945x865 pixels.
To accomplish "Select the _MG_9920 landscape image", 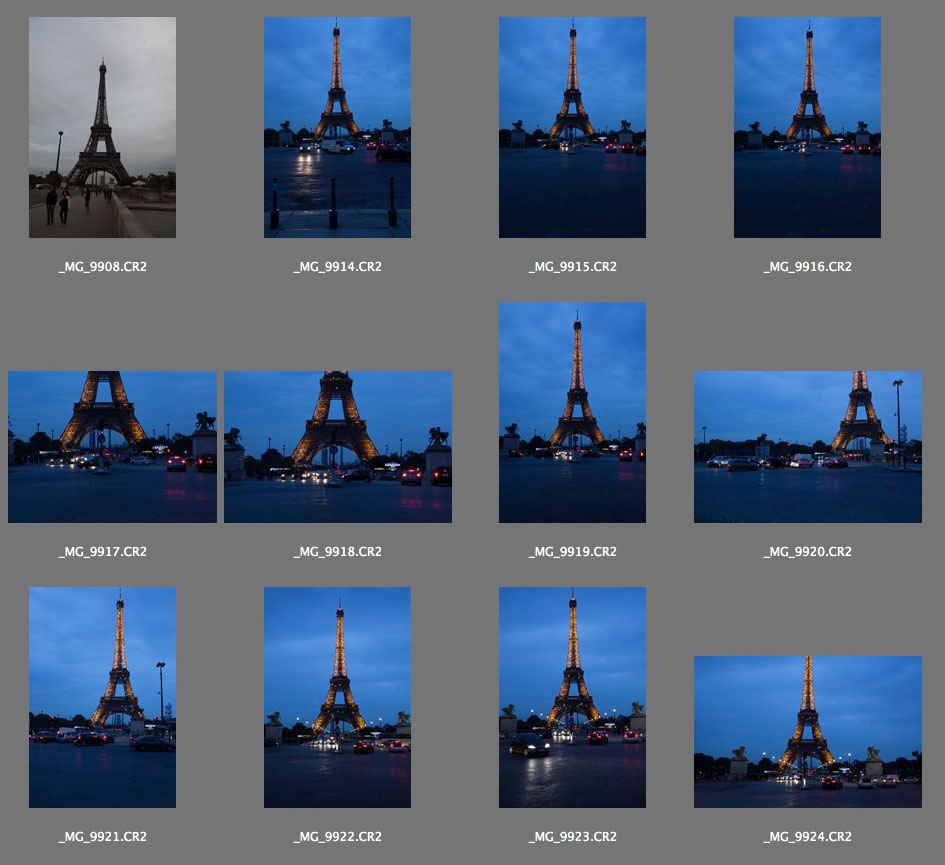I will point(807,447).
